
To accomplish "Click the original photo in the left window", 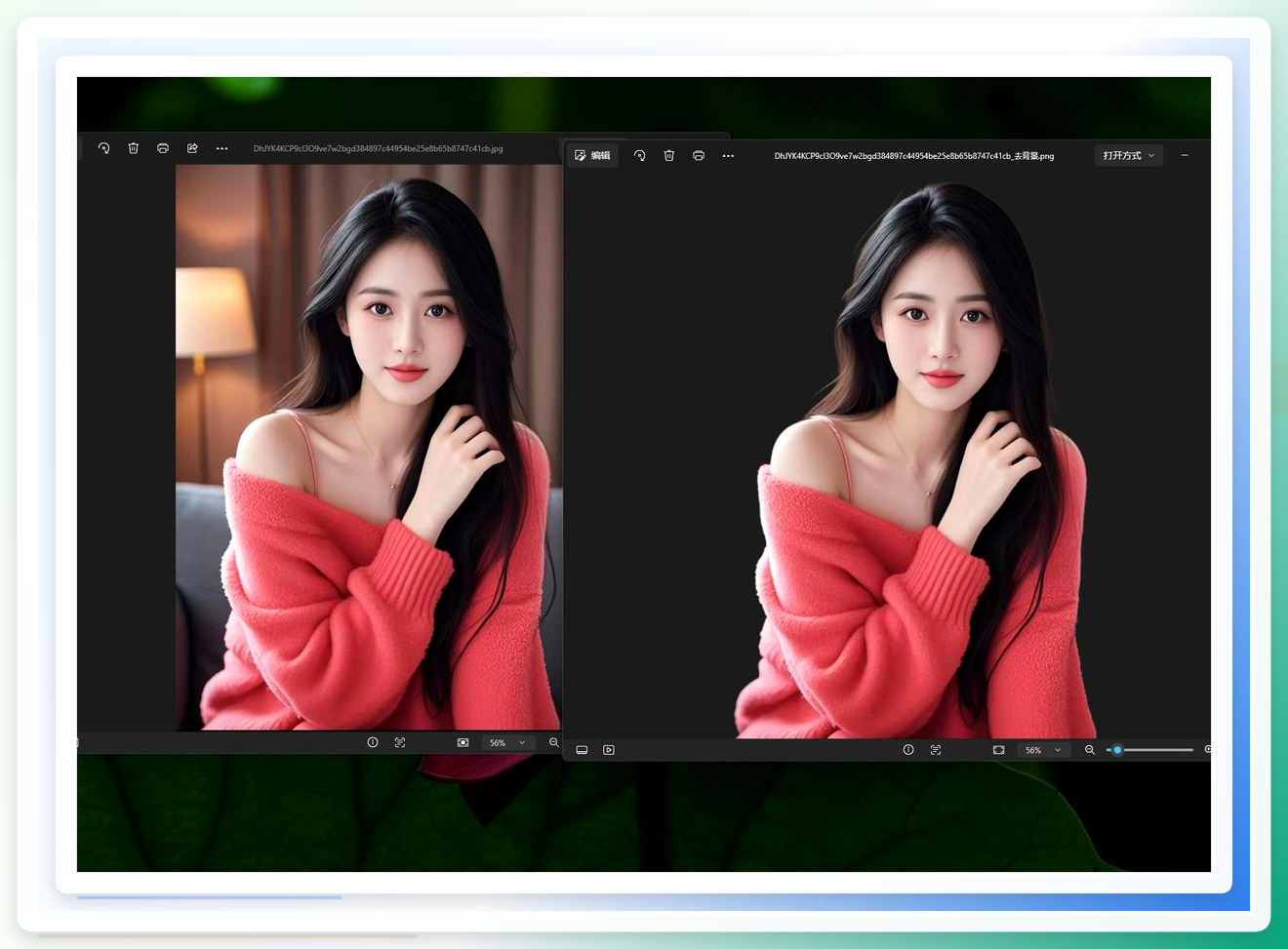I will (369, 447).
